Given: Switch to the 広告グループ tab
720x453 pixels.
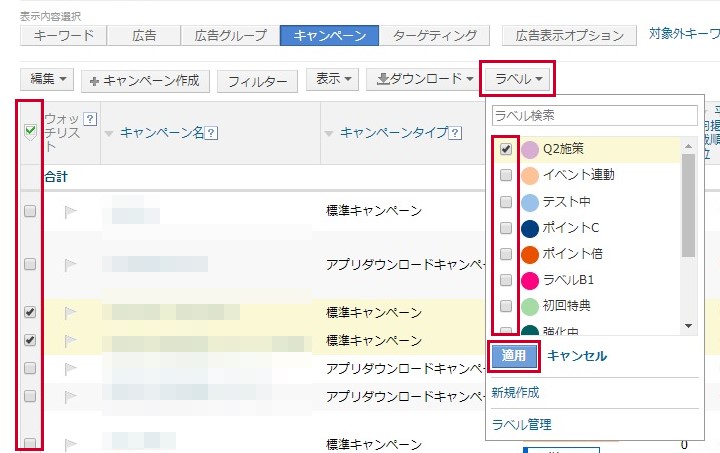Looking at the screenshot, I should pos(230,35).
